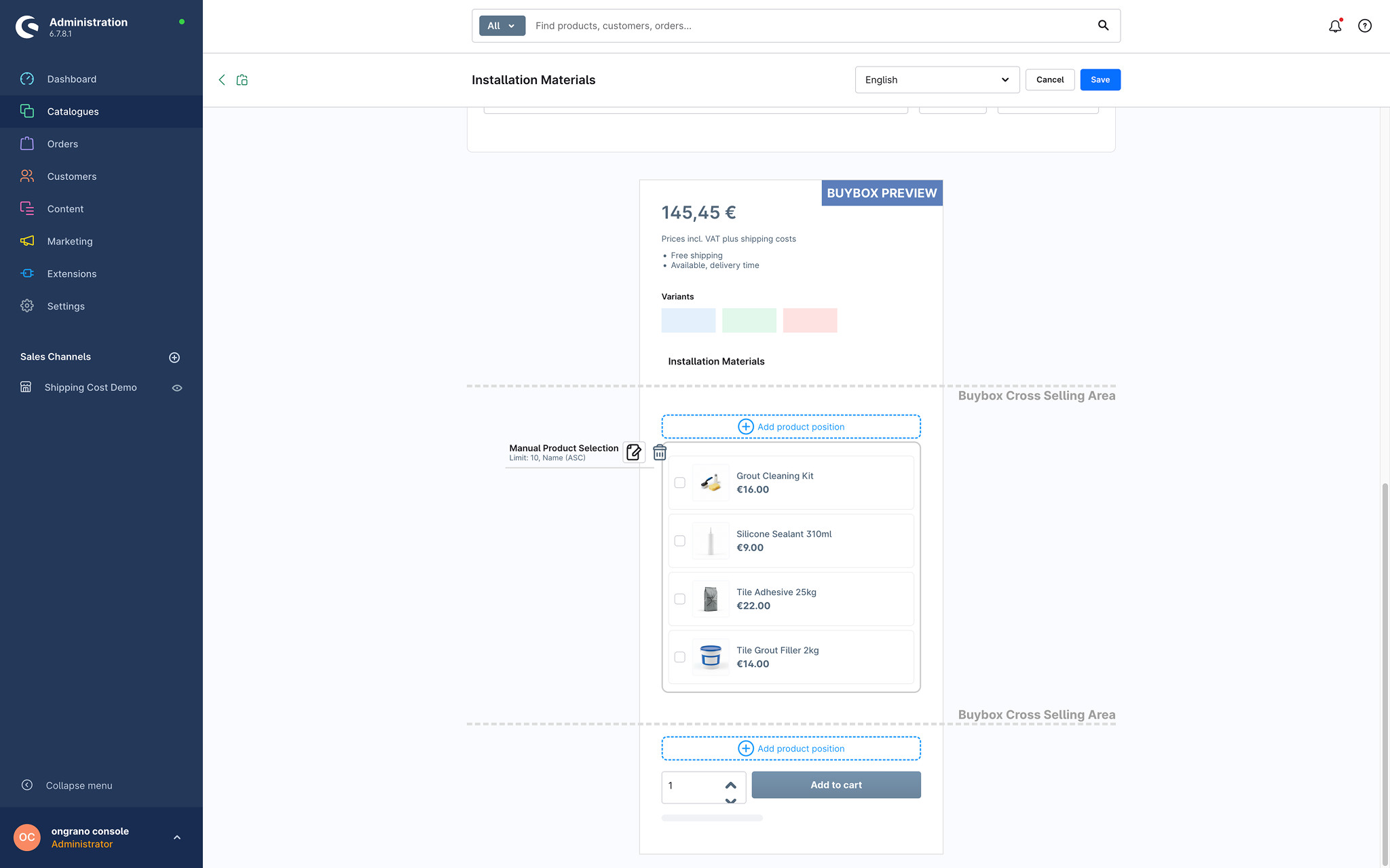Click the Customers people icon
The width and height of the screenshot is (1390, 868).
[x=27, y=176]
